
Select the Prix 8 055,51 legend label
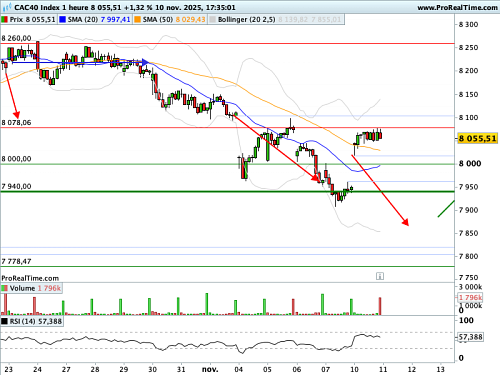pos(32,20)
